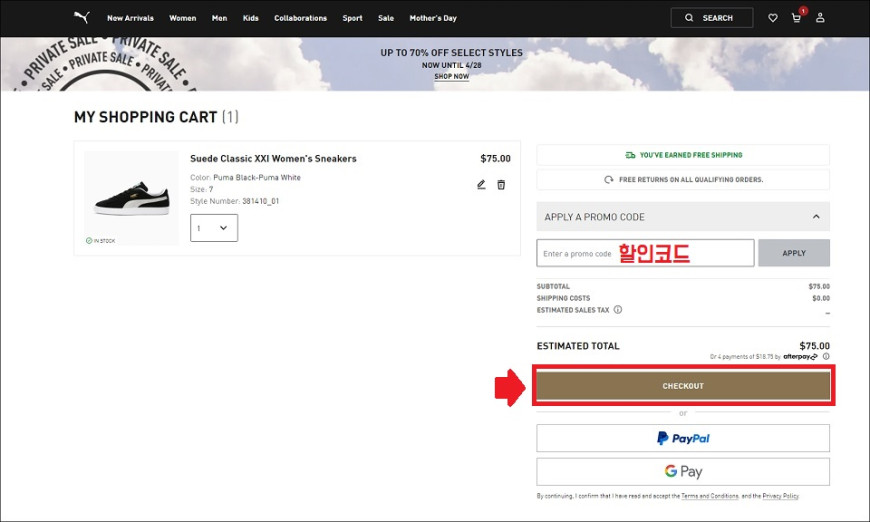This screenshot has width=870, height=522.
Task: Click the Checkout button
Action: pos(683,386)
